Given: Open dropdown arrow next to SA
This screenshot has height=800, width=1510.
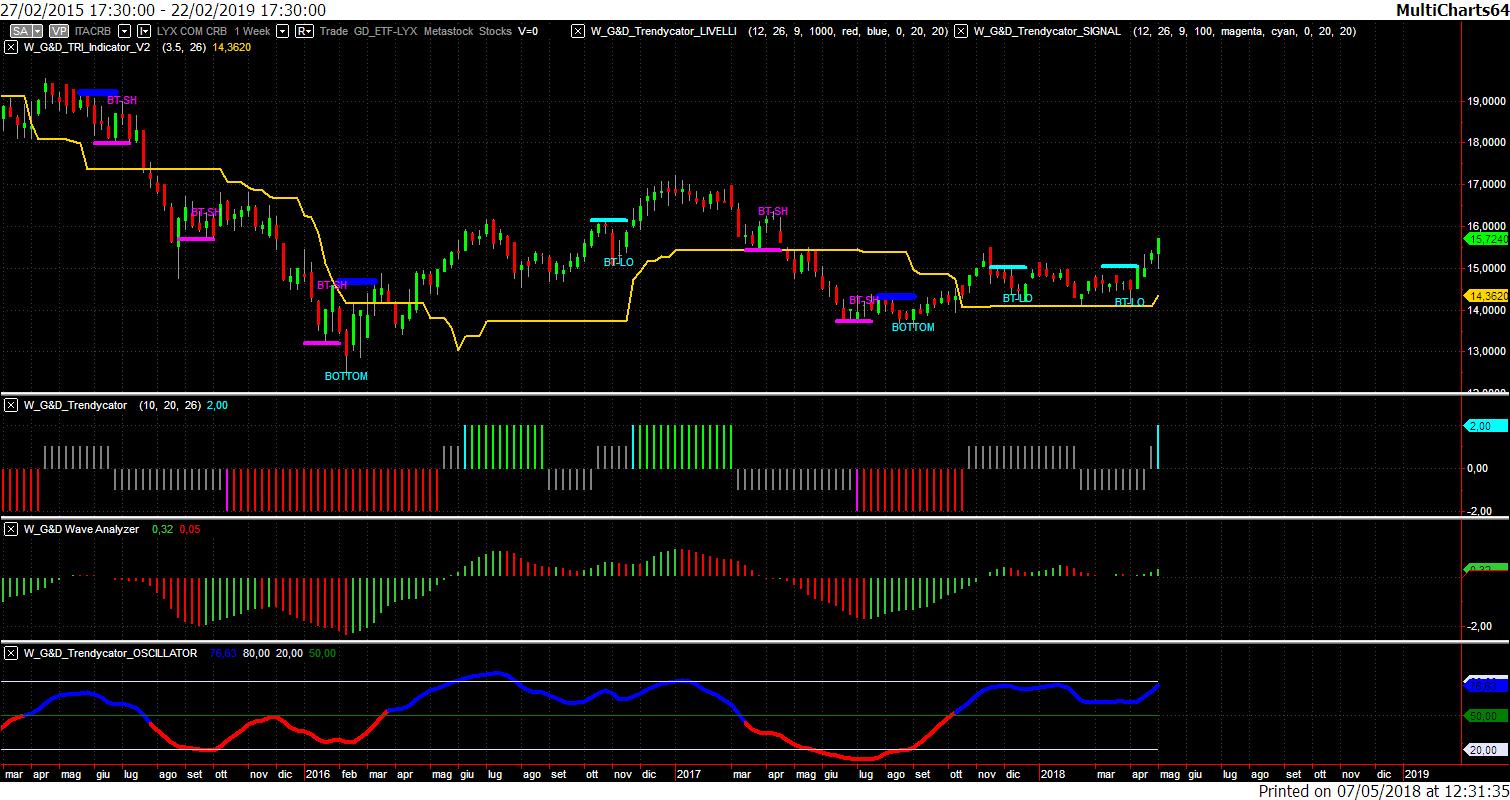Looking at the screenshot, I should click(x=38, y=31).
